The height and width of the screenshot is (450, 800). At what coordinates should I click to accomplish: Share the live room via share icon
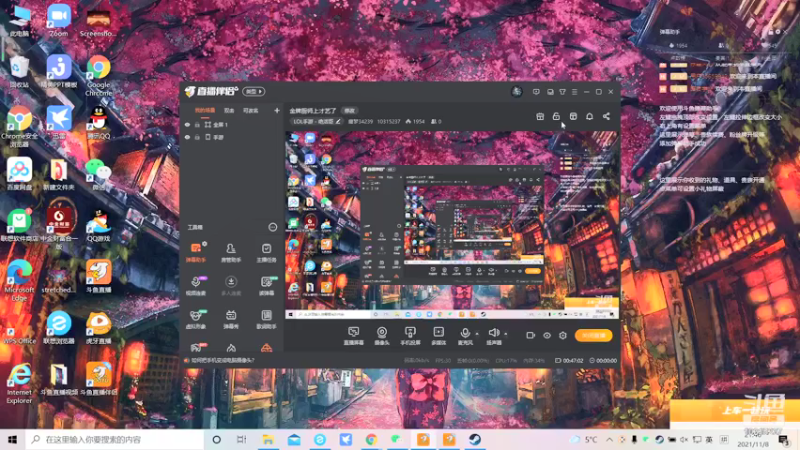606,116
